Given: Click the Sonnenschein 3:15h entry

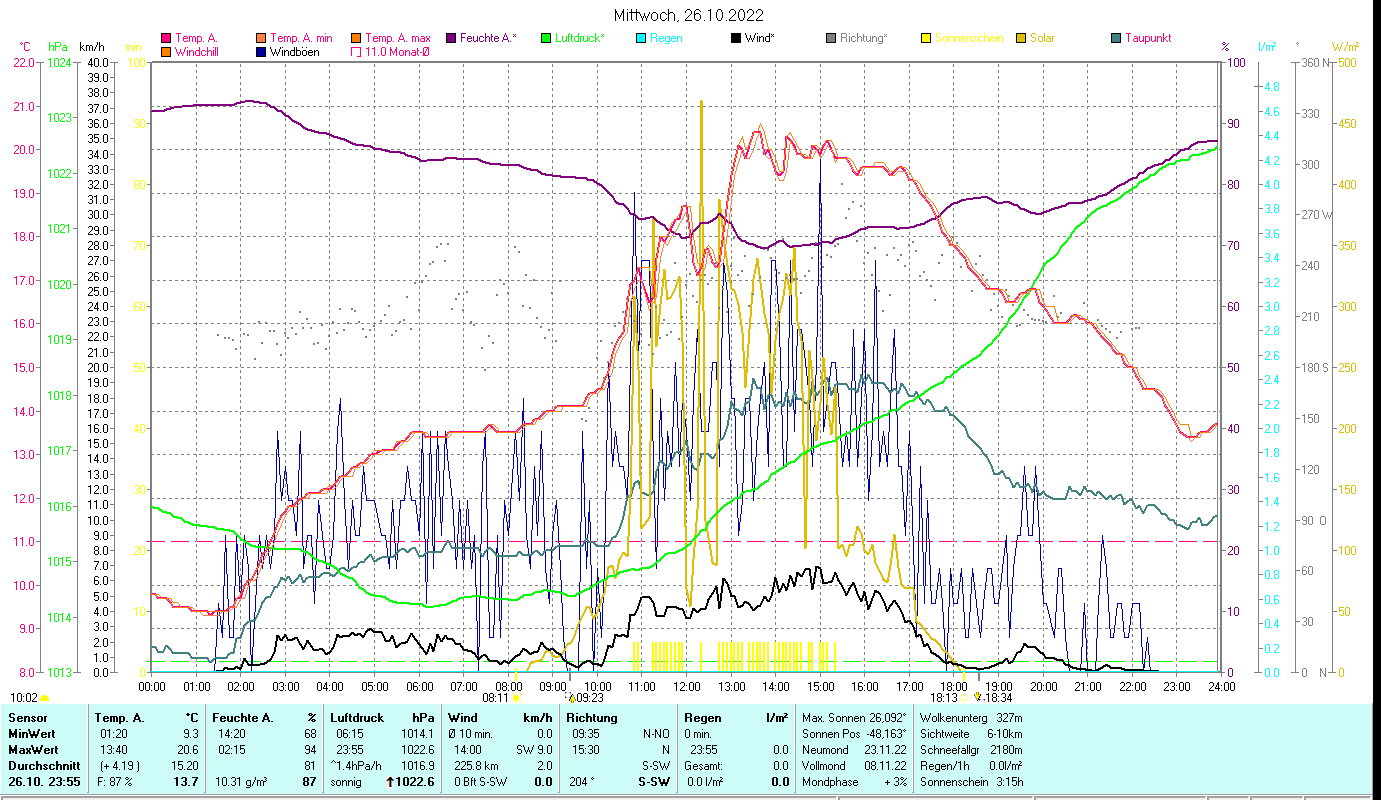Looking at the screenshot, I should pyautogui.click(x=970, y=782).
